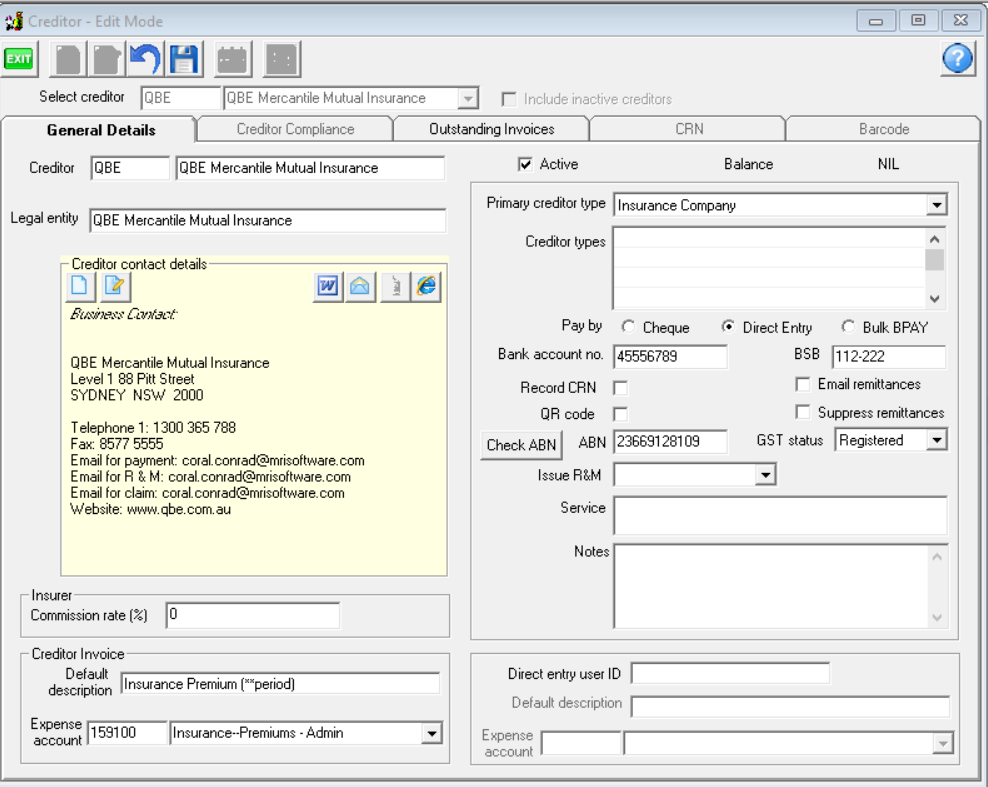Click the edit contact pencil icon
The height and width of the screenshot is (787, 988).
115,286
